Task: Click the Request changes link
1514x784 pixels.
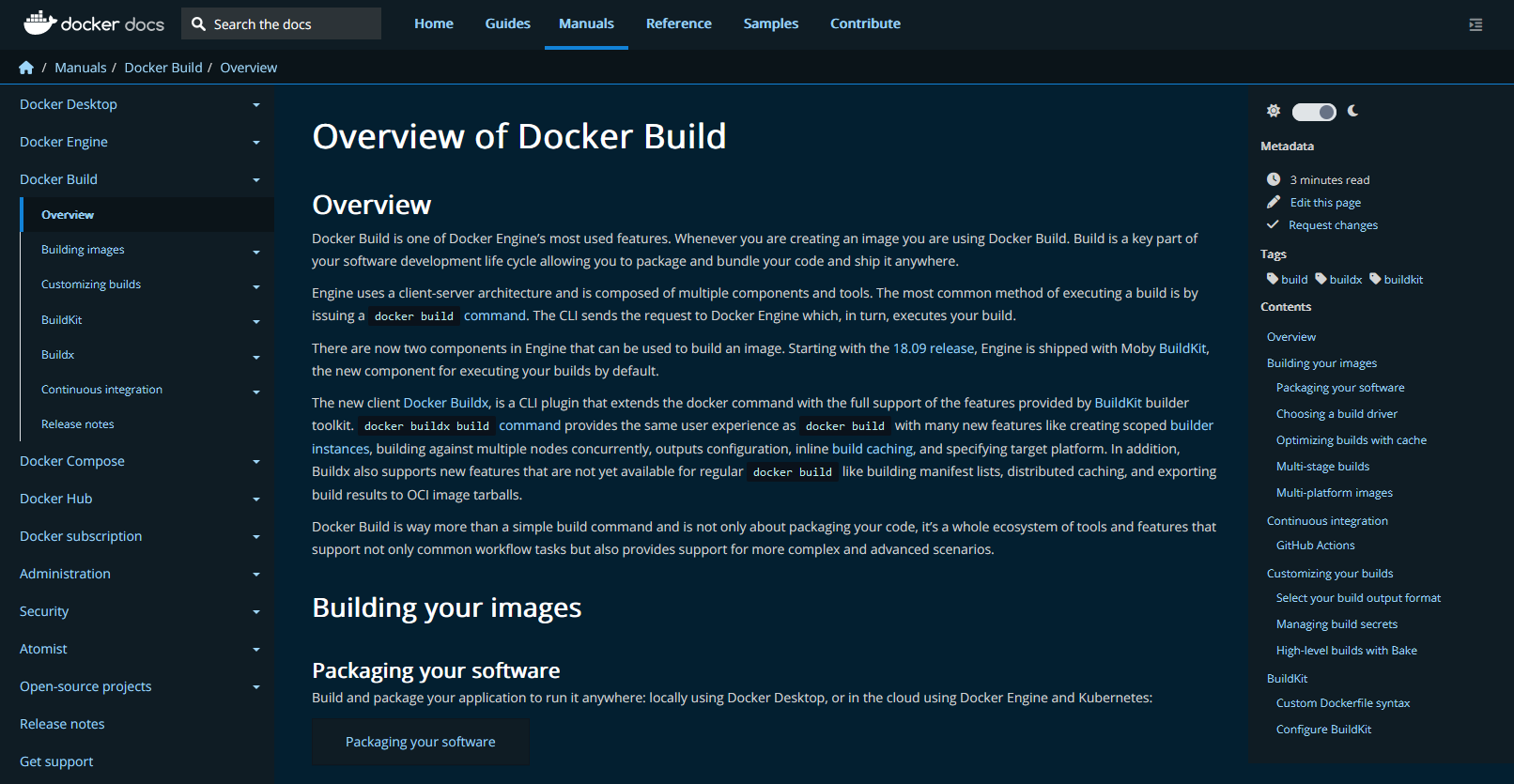Action: coord(1334,224)
